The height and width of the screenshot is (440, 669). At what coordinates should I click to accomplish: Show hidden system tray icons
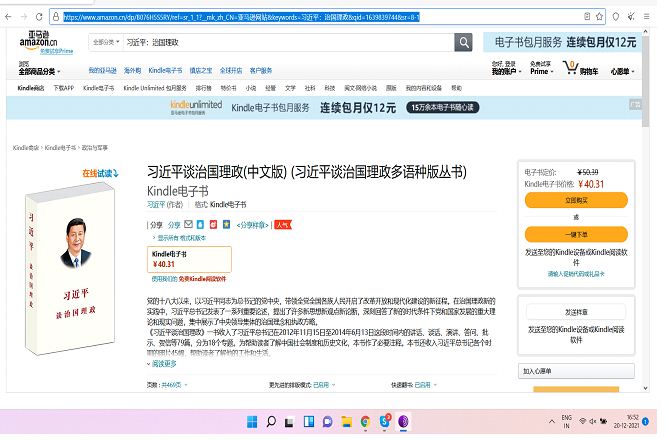[552, 422]
